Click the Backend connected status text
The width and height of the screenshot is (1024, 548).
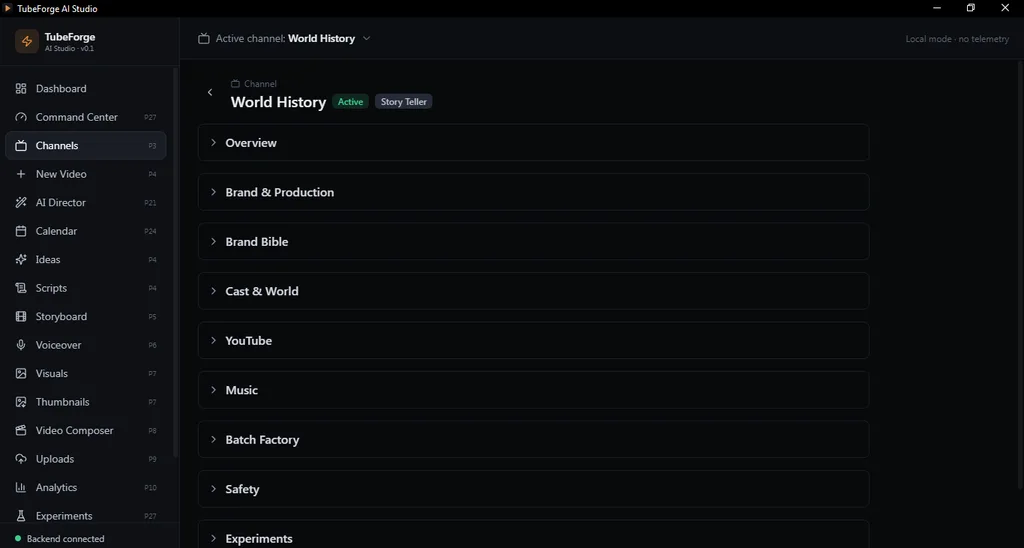click(65, 539)
